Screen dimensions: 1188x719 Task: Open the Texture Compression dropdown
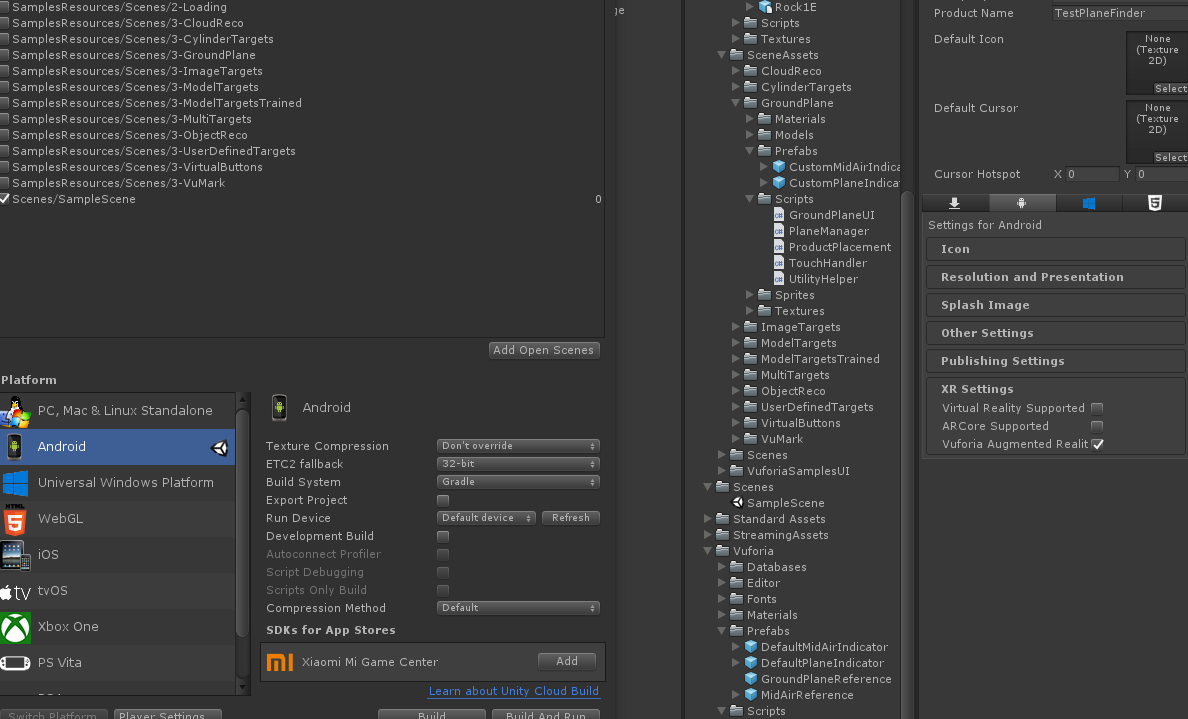(517, 445)
